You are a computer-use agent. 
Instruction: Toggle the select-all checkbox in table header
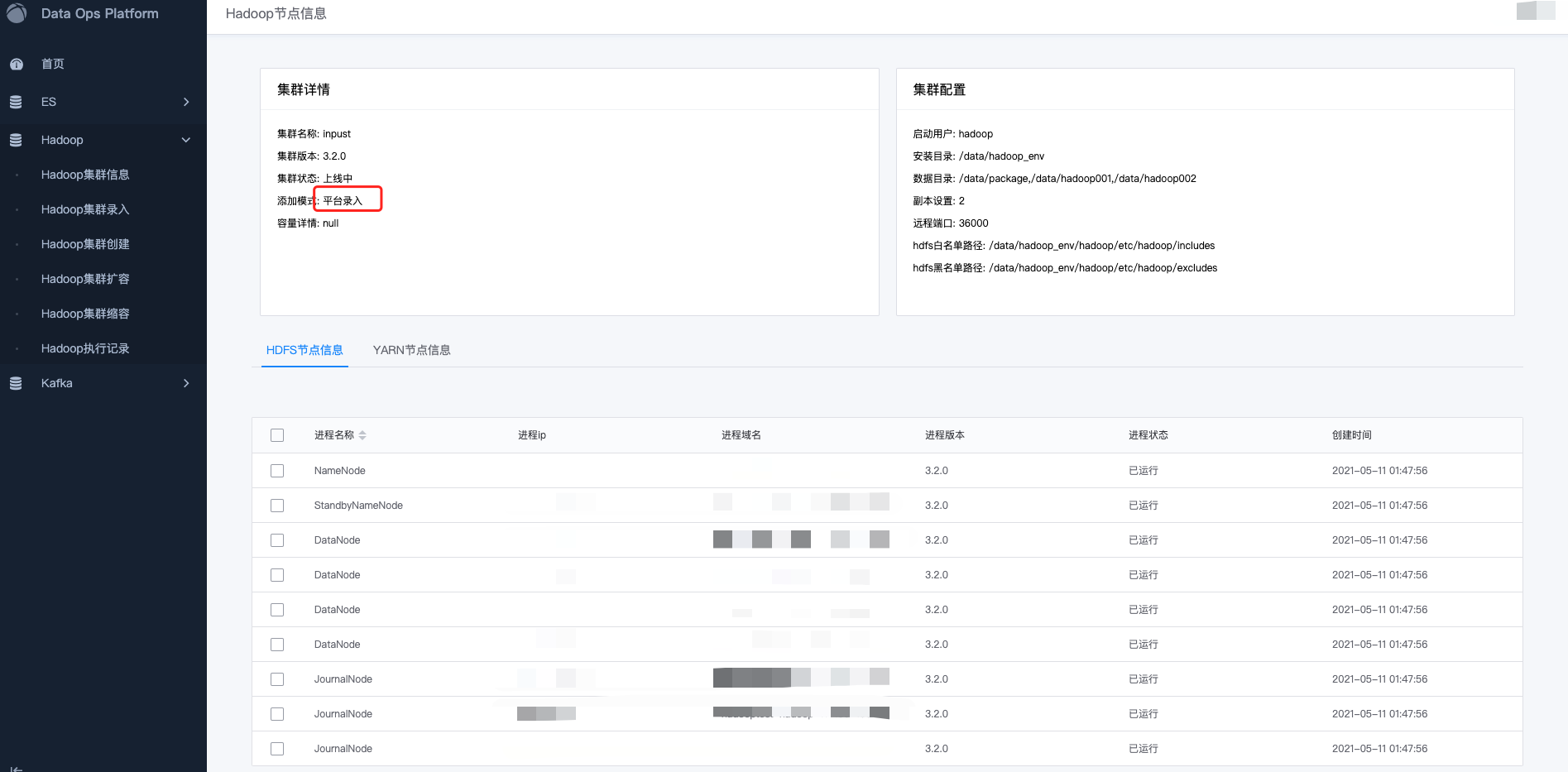tap(277, 435)
